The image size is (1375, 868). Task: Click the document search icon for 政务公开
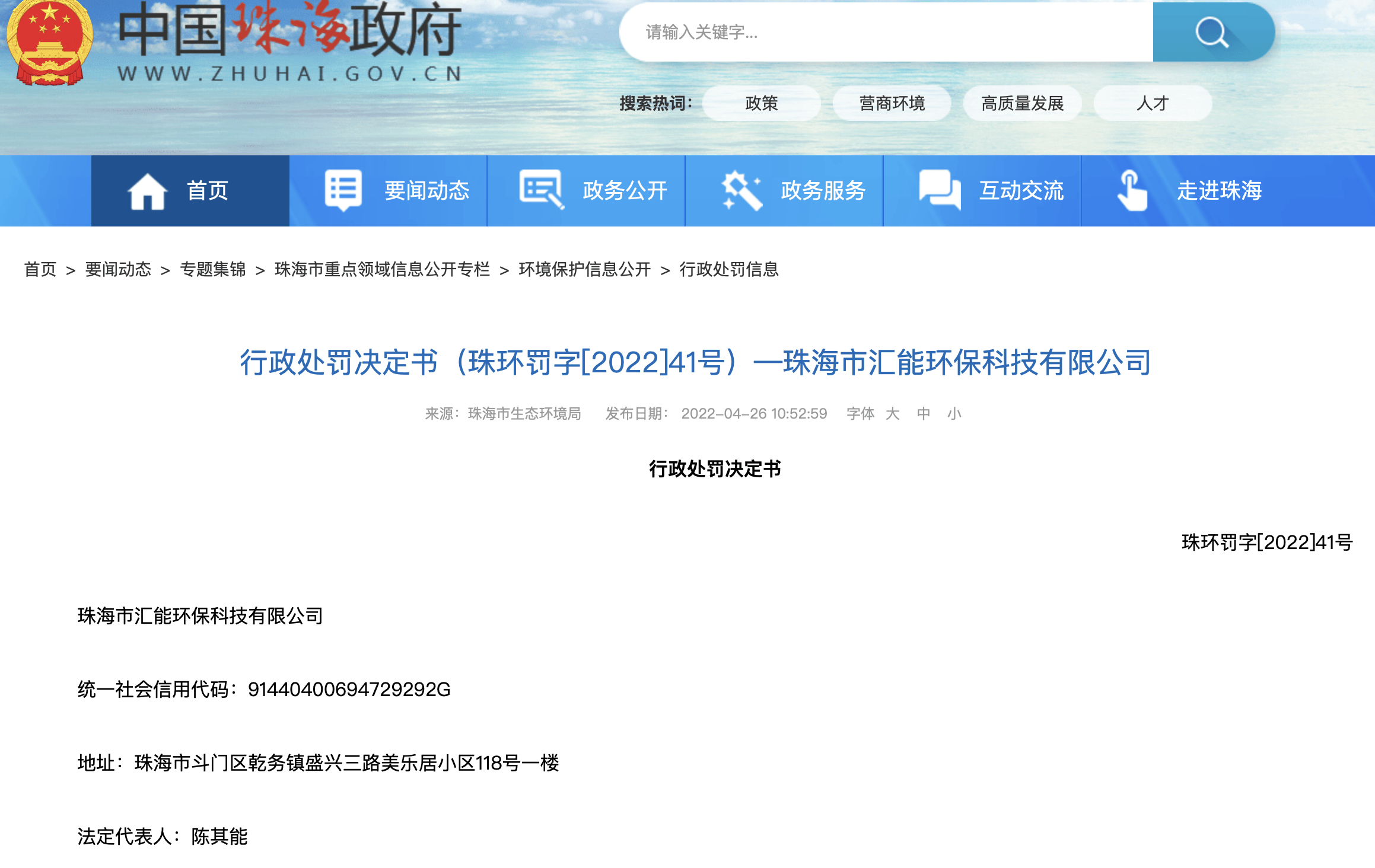[x=541, y=190]
